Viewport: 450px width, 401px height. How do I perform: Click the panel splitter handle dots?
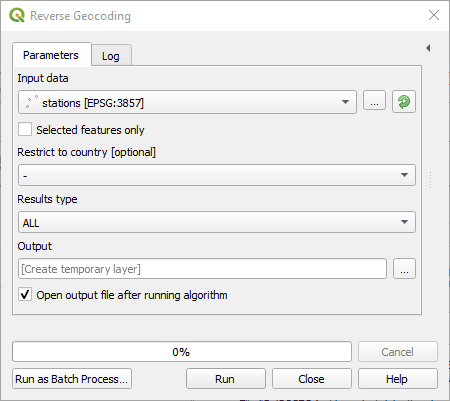(x=431, y=180)
